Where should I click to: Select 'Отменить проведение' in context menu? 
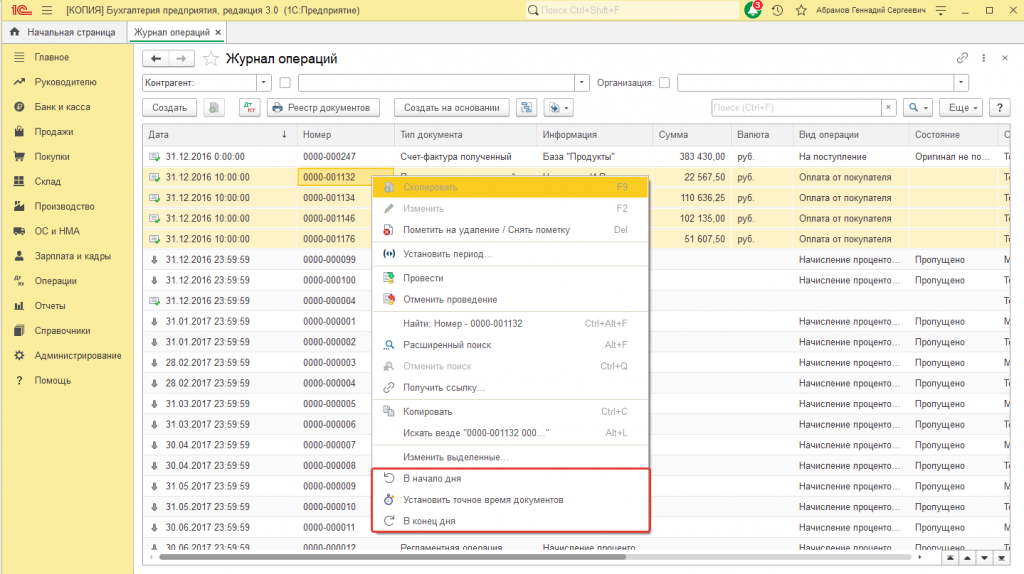point(449,299)
